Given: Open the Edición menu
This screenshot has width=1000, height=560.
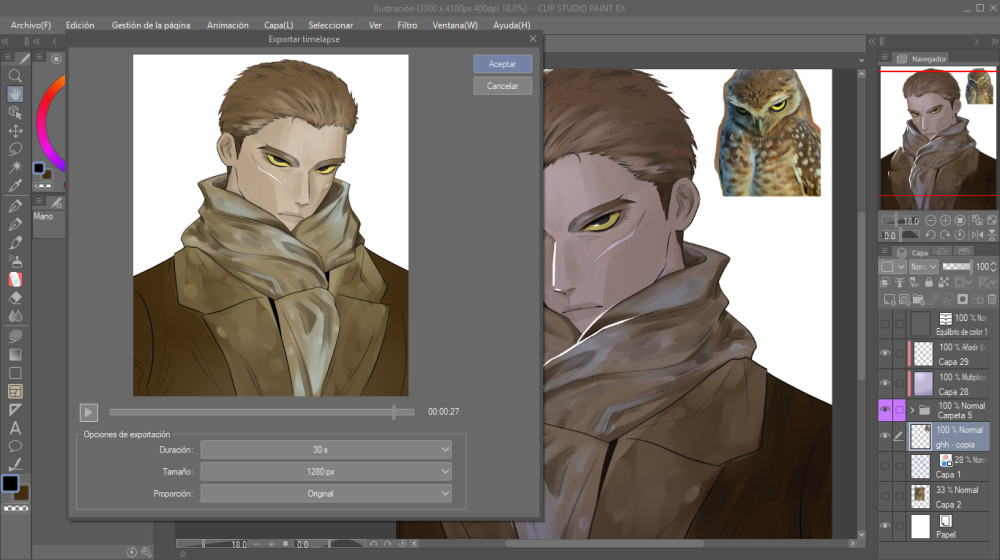Looking at the screenshot, I should pos(80,25).
